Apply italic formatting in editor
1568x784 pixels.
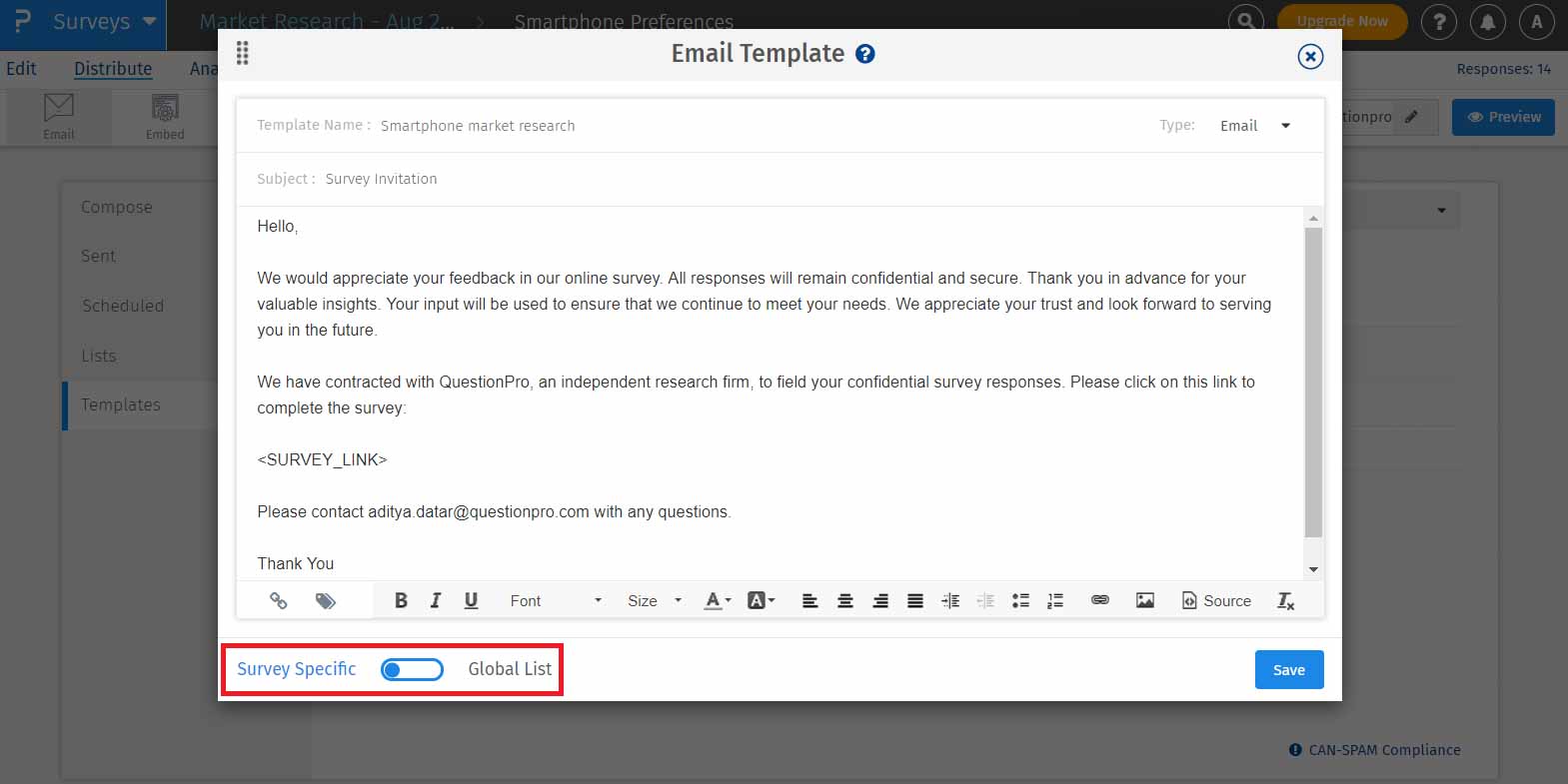point(436,600)
